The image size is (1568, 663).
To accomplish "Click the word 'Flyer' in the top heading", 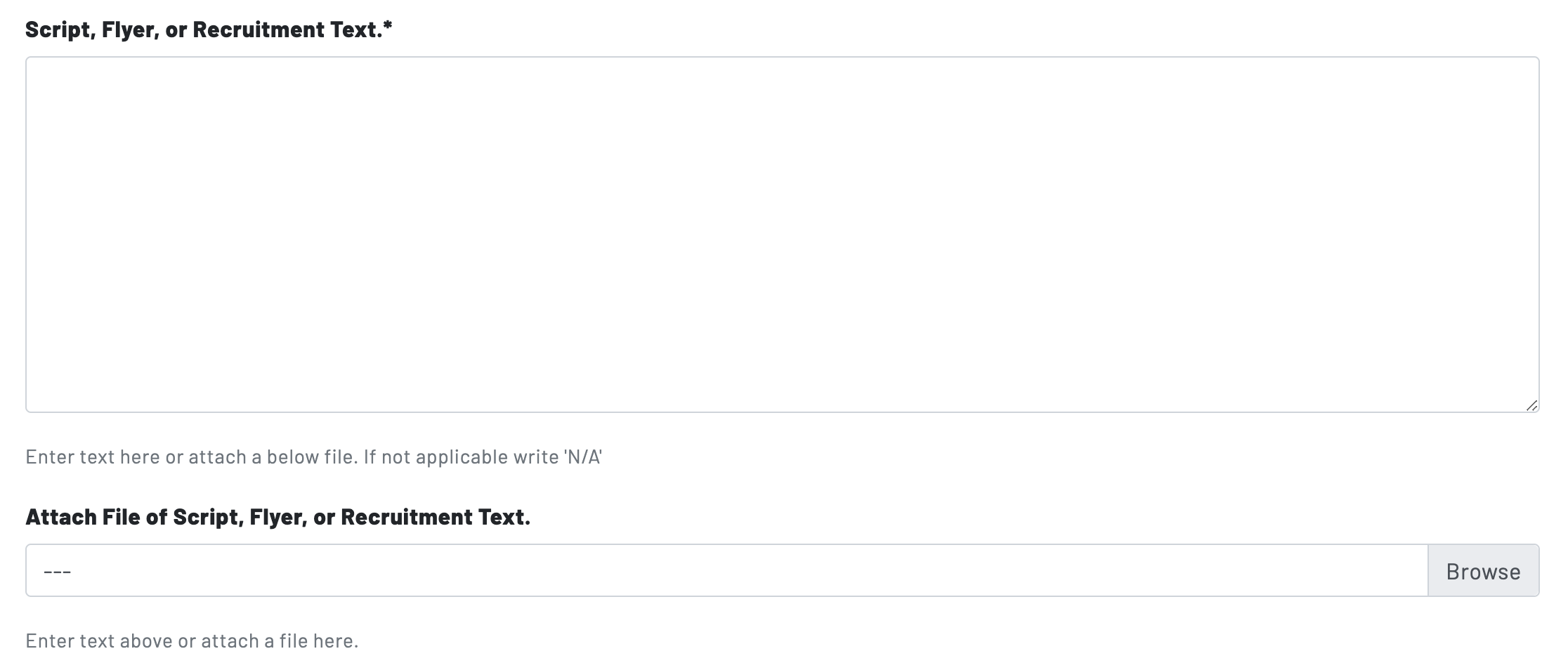I will click(129, 29).
